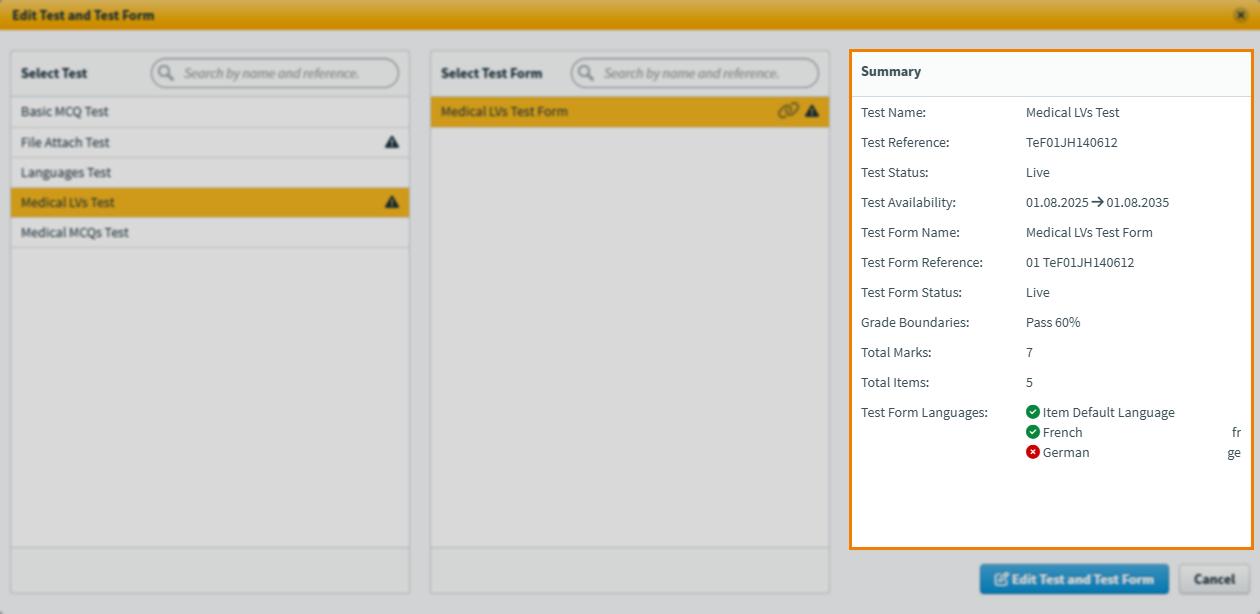Image resolution: width=1260 pixels, height=614 pixels.
Task: Close the Edit Test and Test Form dialog
Action: click(1240, 15)
